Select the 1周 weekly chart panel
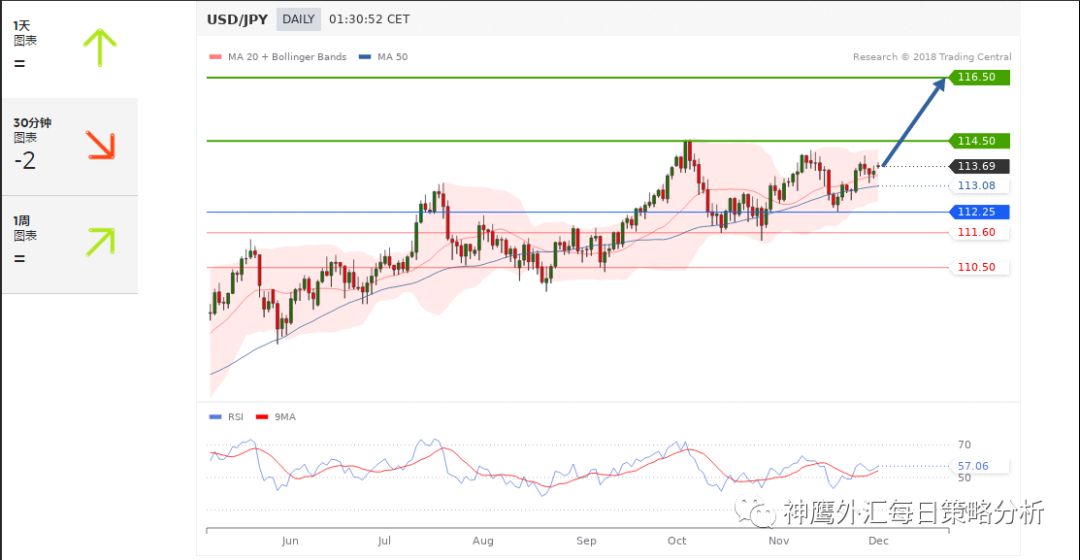Screen dimensions: 1080x560 click(x=70, y=245)
